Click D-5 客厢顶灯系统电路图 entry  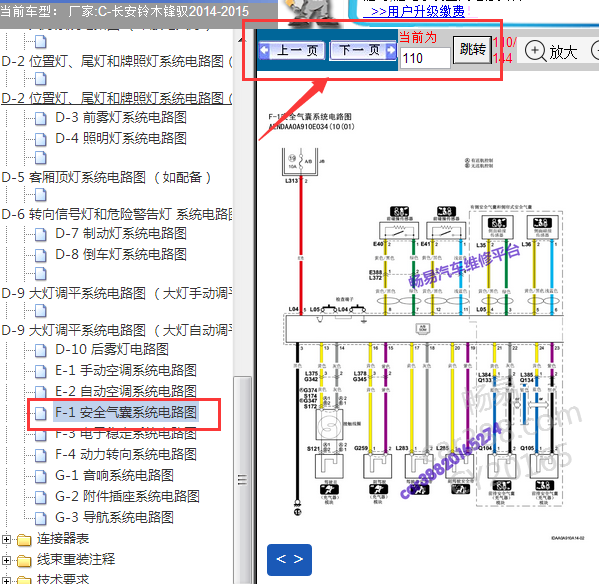click(x=106, y=177)
